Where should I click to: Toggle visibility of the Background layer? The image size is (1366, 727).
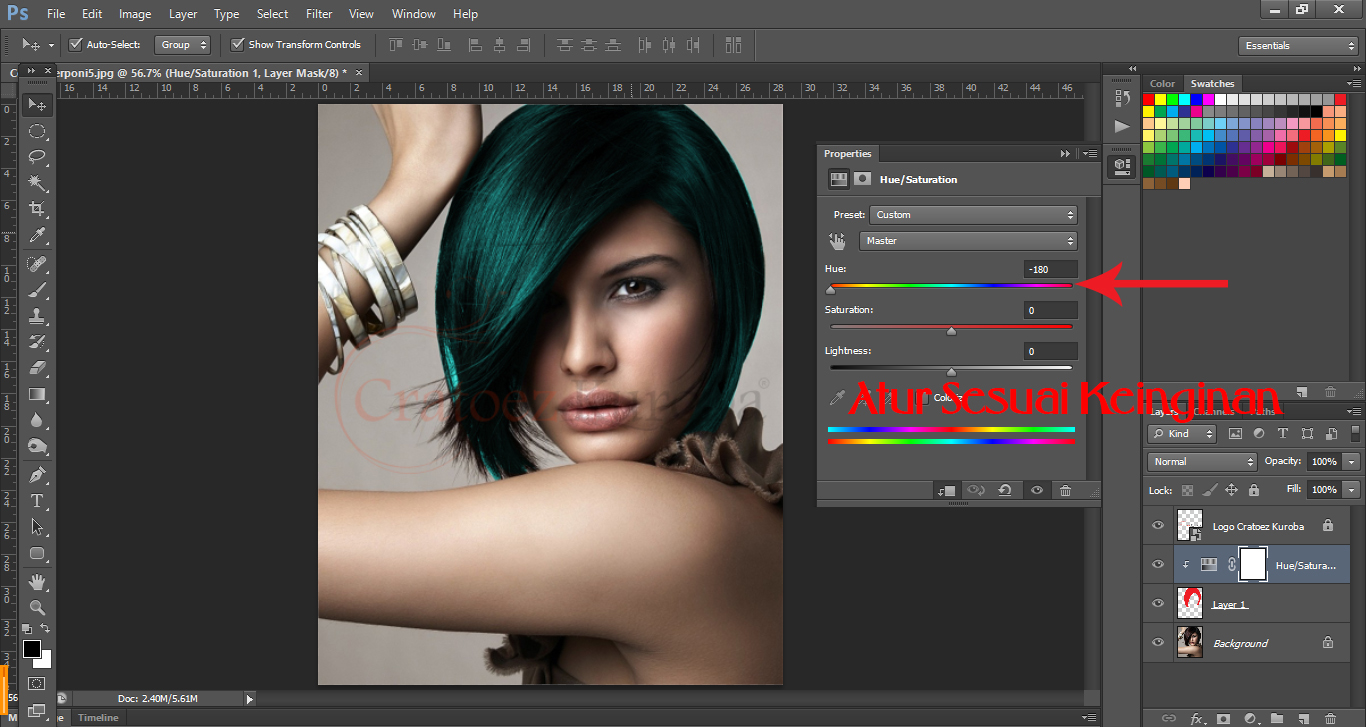tap(1157, 642)
